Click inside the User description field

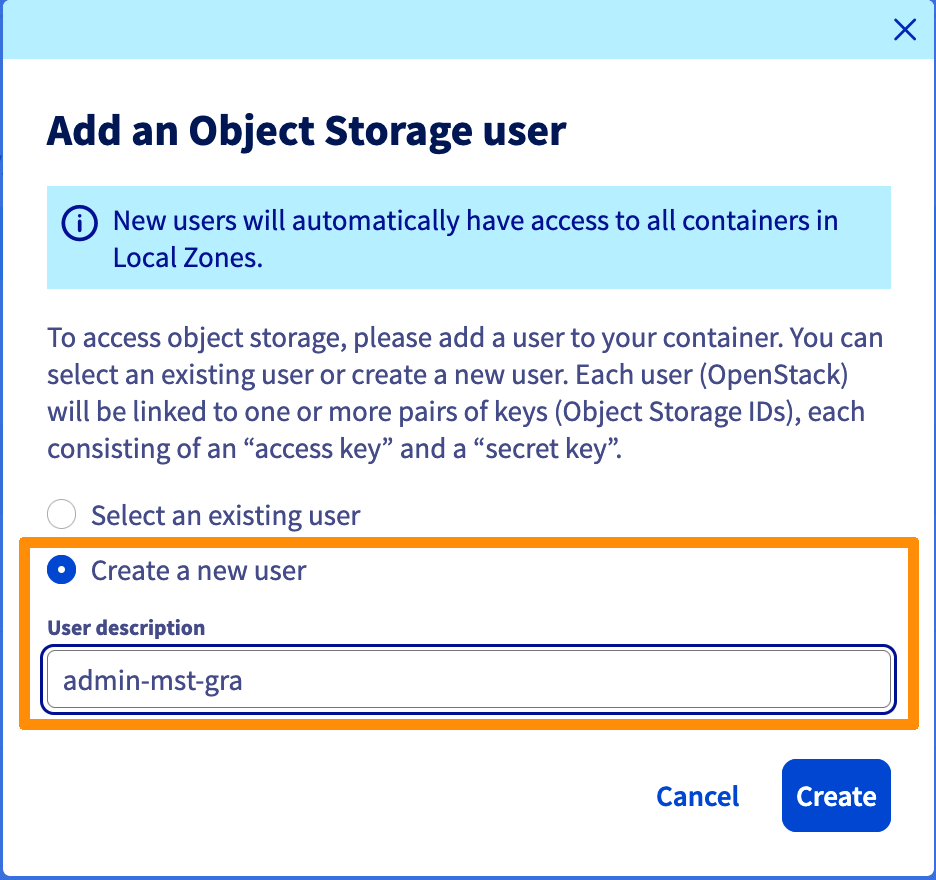(x=468, y=680)
